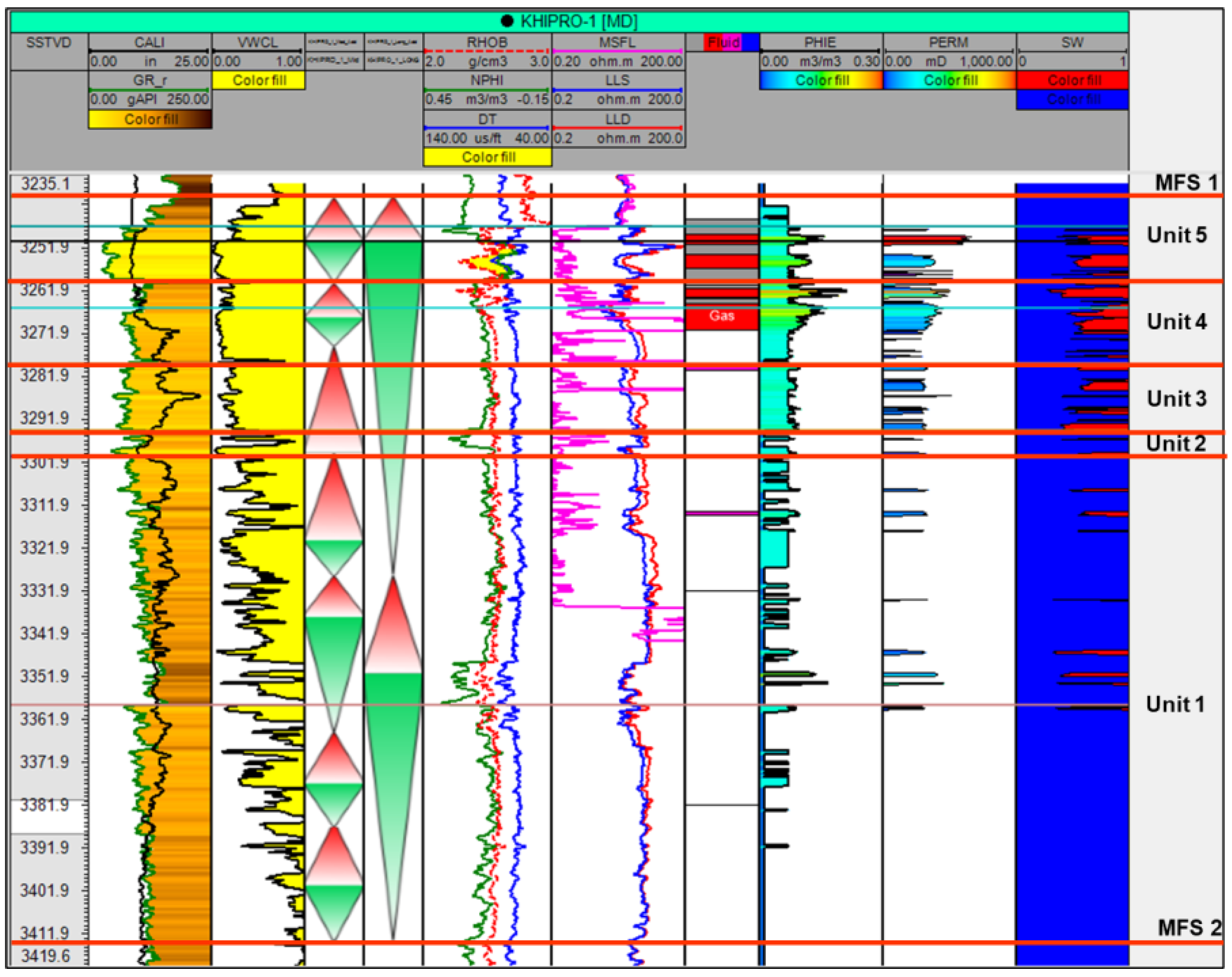Click the GR_r orange gradient color fill bar

[x=150, y=119]
